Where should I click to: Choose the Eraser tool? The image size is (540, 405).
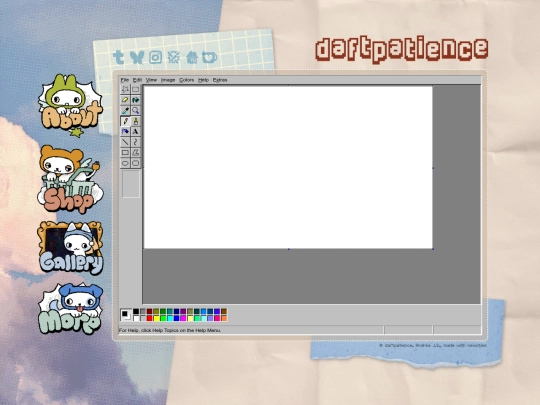pyautogui.click(x=125, y=100)
